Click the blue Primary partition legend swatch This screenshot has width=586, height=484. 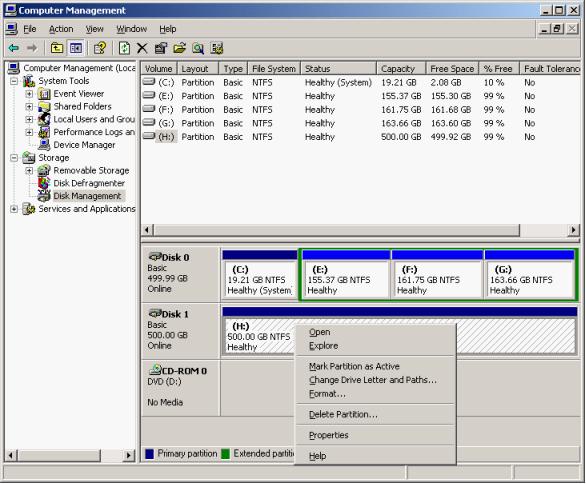(149, 454)
